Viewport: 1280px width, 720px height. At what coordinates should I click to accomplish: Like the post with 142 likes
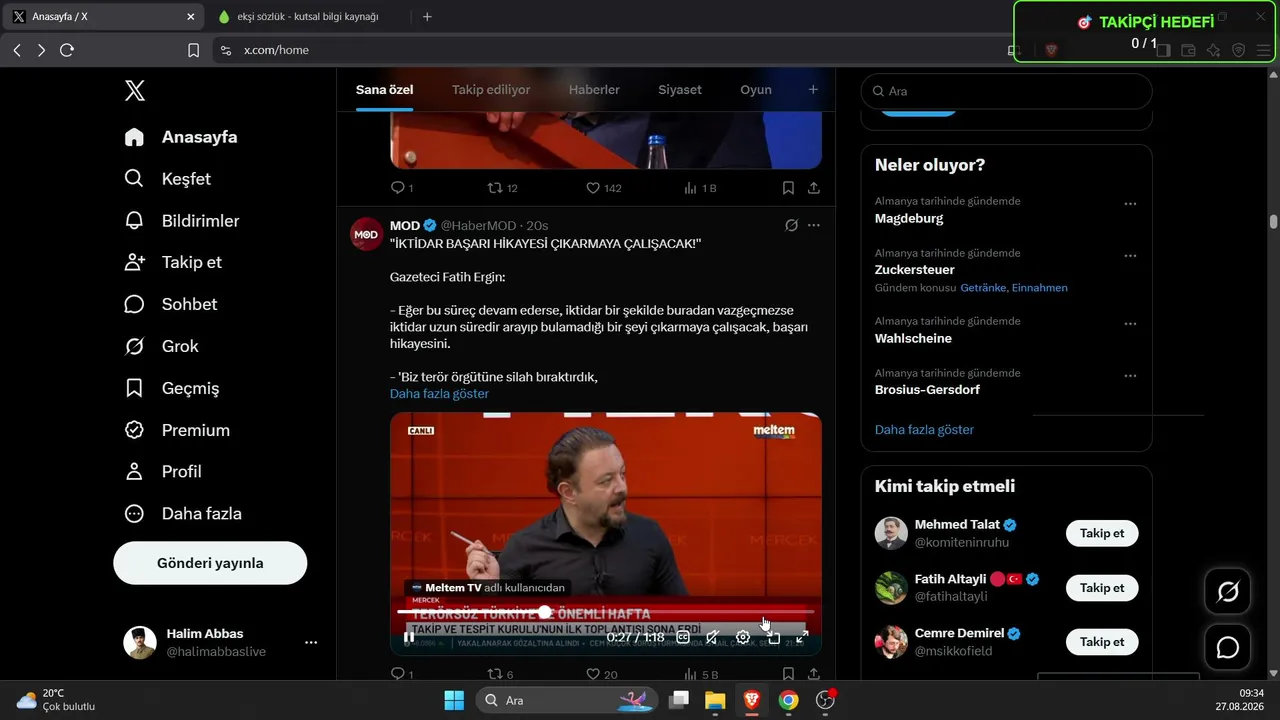pyautogui.click(x=603, y=188)
